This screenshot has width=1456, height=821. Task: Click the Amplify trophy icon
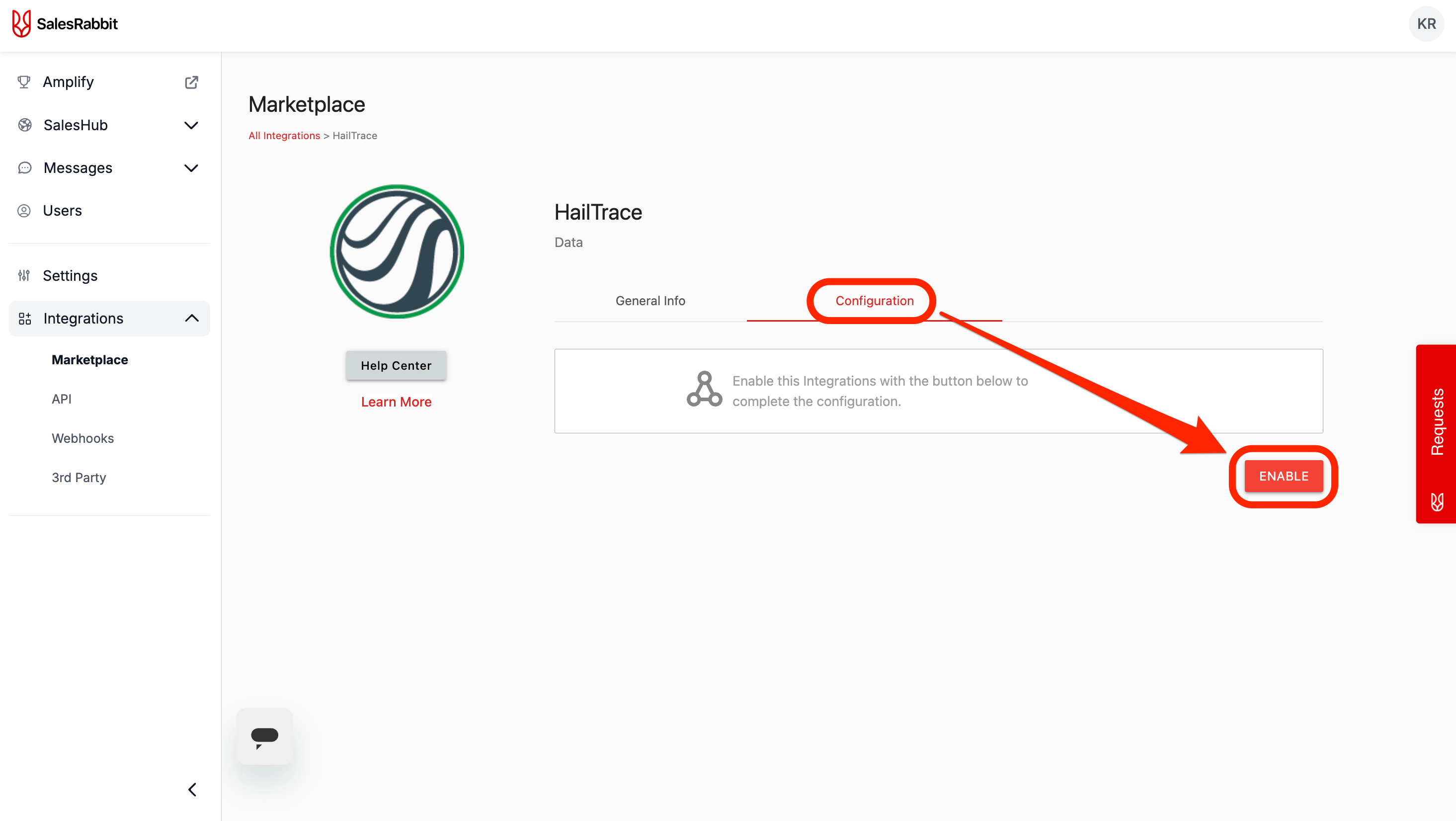click(24, 82)
